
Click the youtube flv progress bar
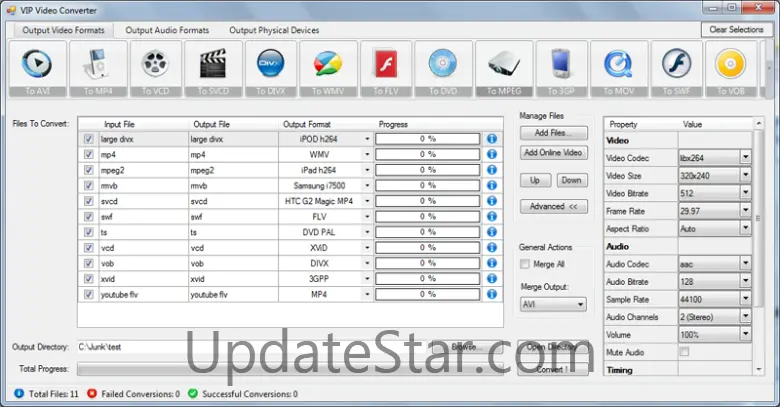click(x=428, y=294)
